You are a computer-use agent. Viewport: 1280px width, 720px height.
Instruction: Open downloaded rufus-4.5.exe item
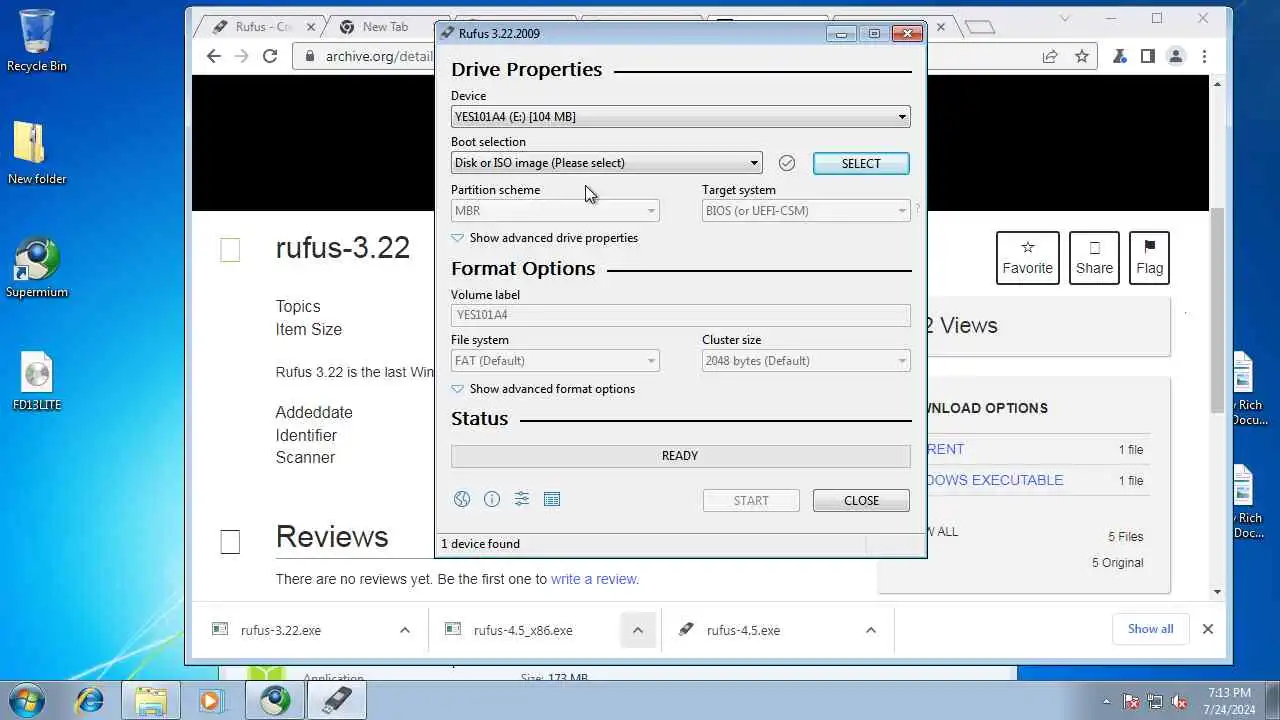[x=743, y=630]
